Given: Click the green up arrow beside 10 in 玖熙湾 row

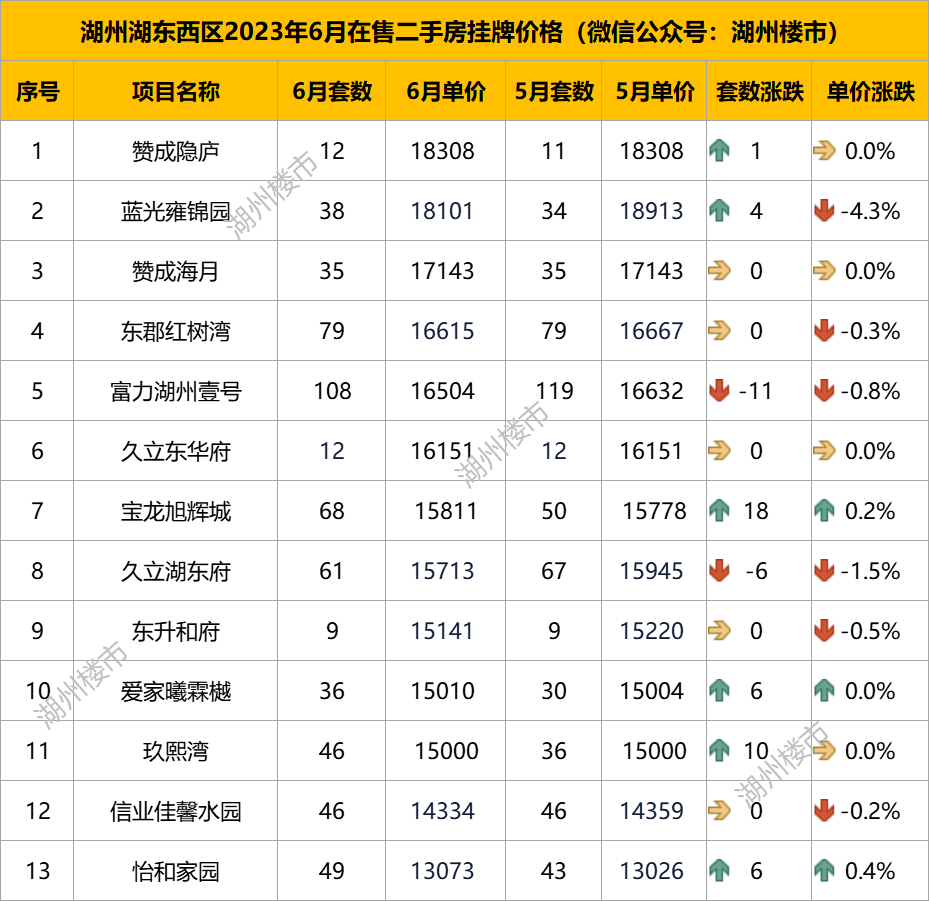Looking at the screenshot, I should tap(719, 751).
